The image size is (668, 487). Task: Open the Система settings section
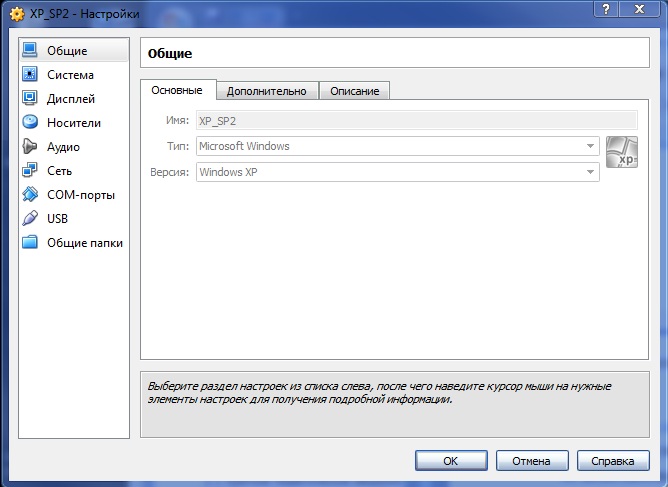pos(74,75)
